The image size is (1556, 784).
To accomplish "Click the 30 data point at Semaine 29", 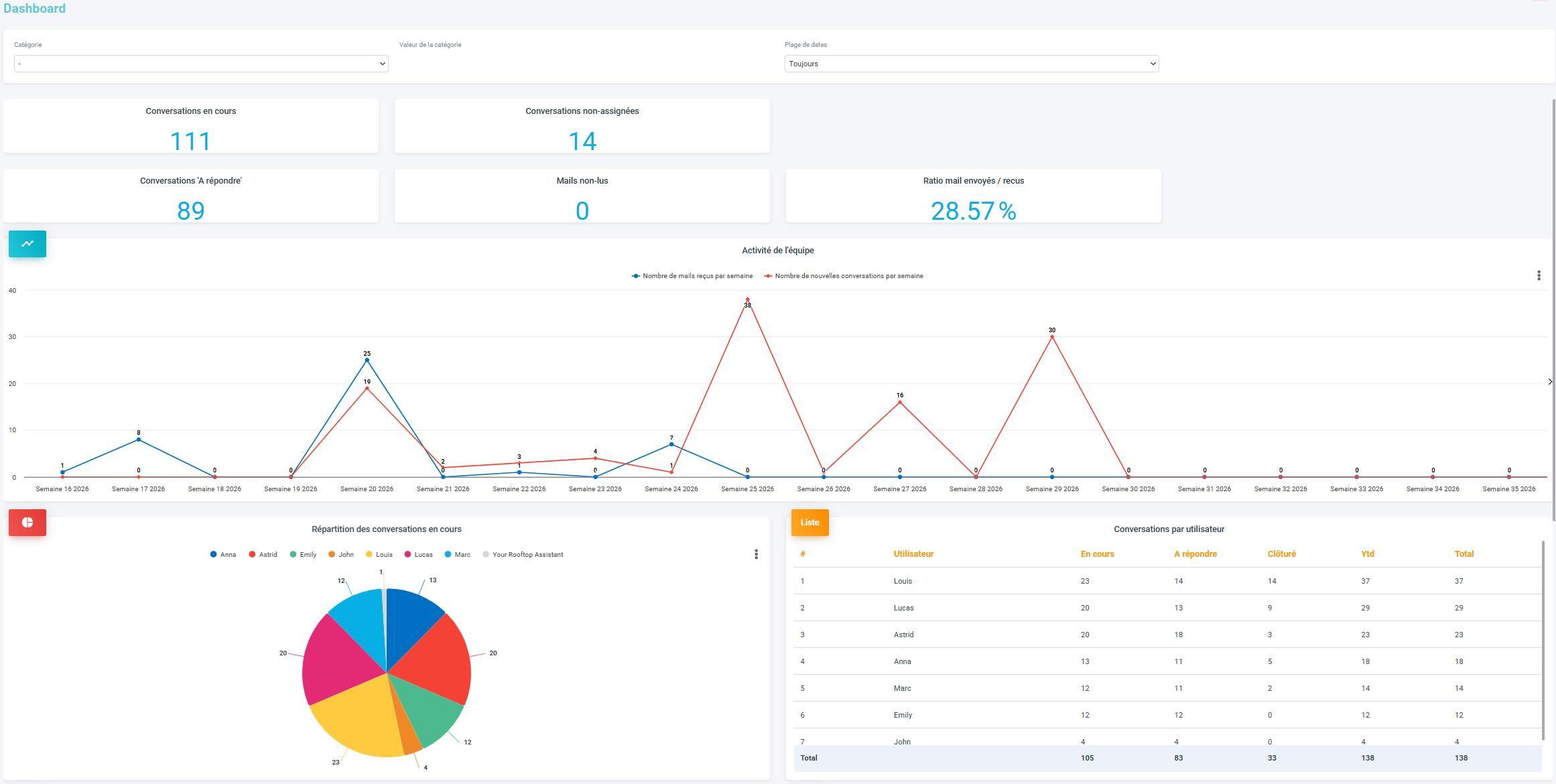I will (x=1052, y=337).
